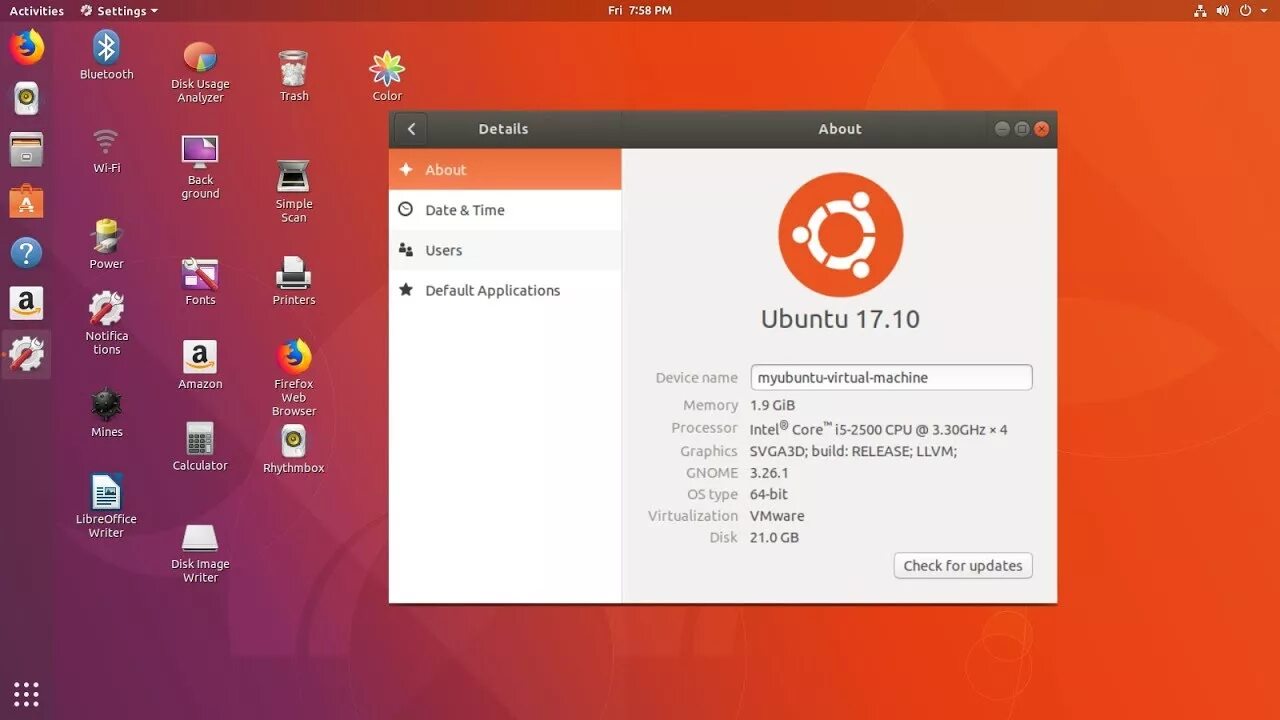The height and width of the screenshot is (720, 1280).
Task: Launch Firefox Web Browser desktop icon
Action: (x=294, y=378)
